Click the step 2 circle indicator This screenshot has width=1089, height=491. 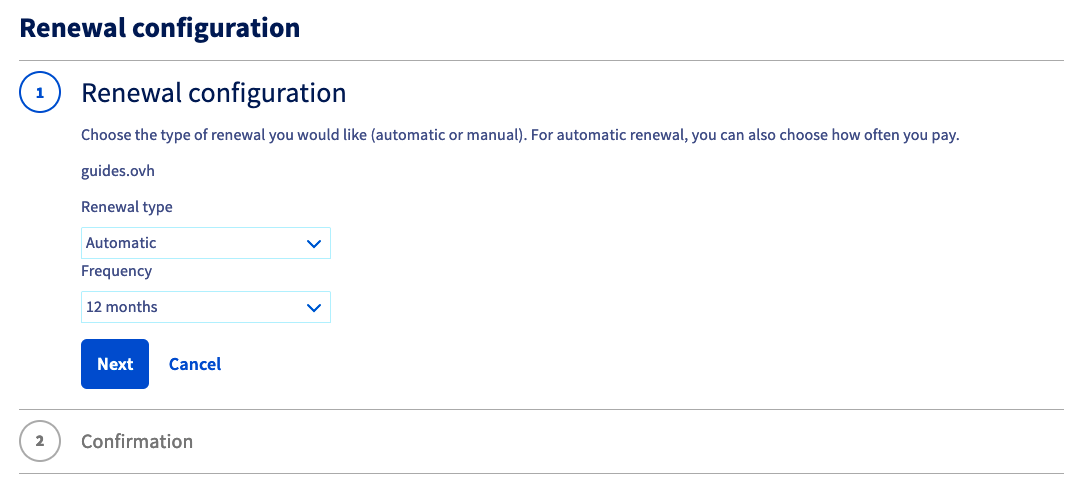tap(40, 441)
